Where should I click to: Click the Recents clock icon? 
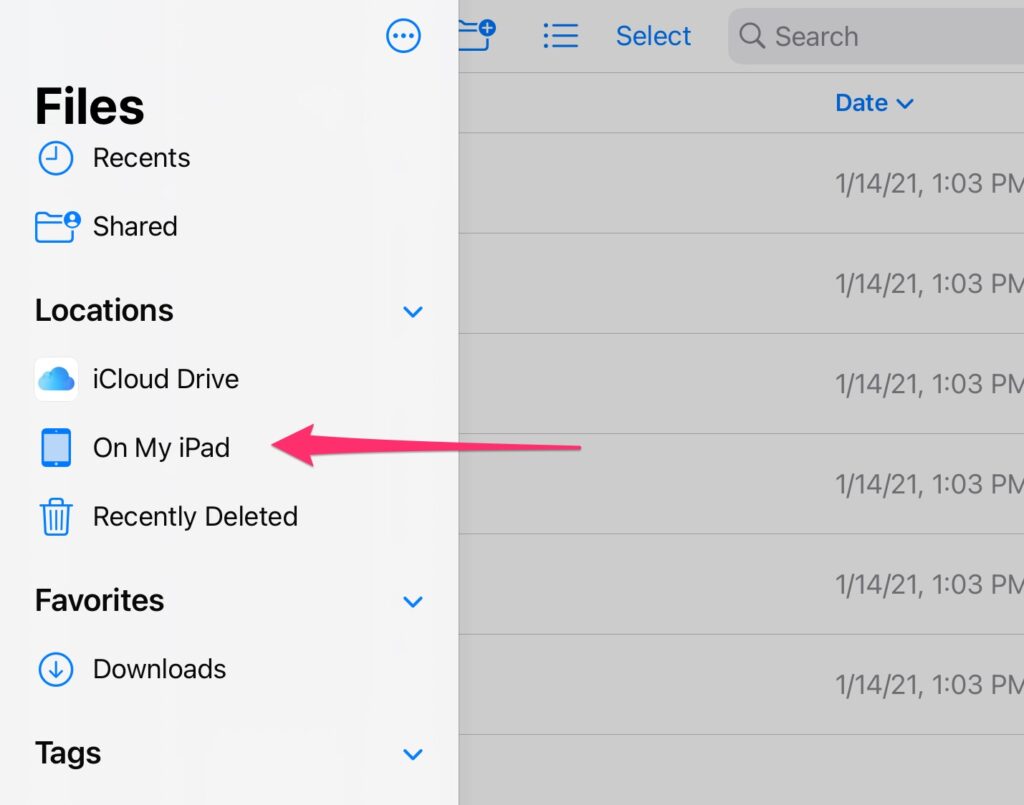56,158
